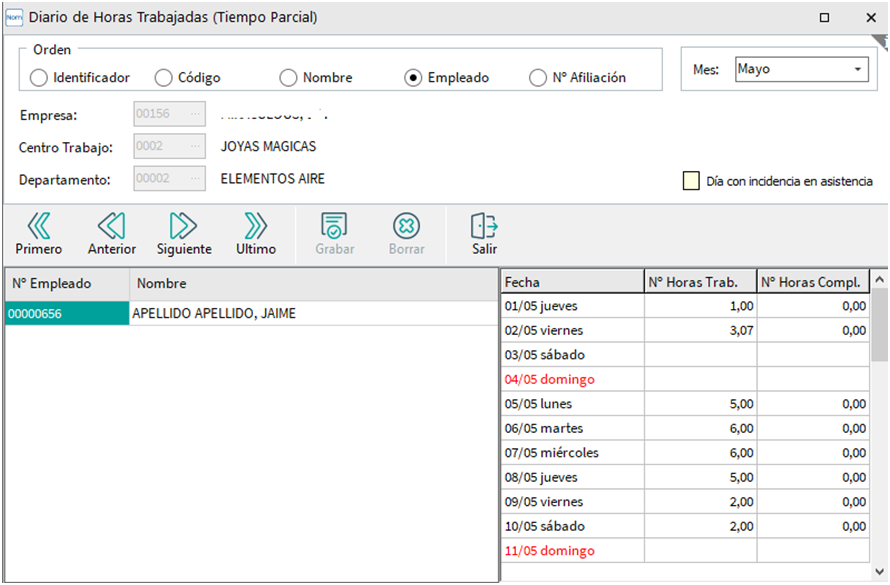Click the Anterior previous record icon

pos(111,225)
